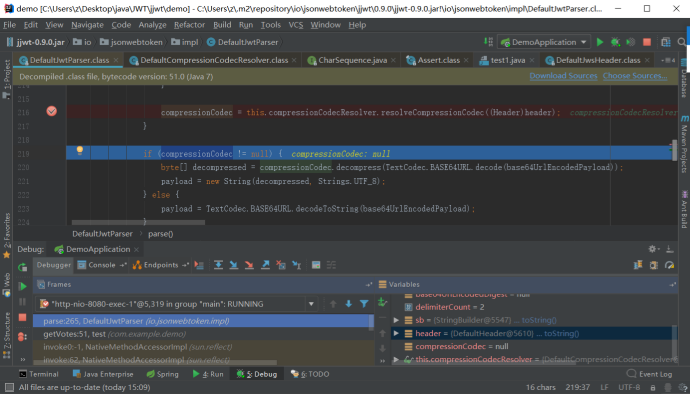Viewport: 690px width, 394px height.
Task: Click the Force Step Into icon
Action: (x=249, y=265)
